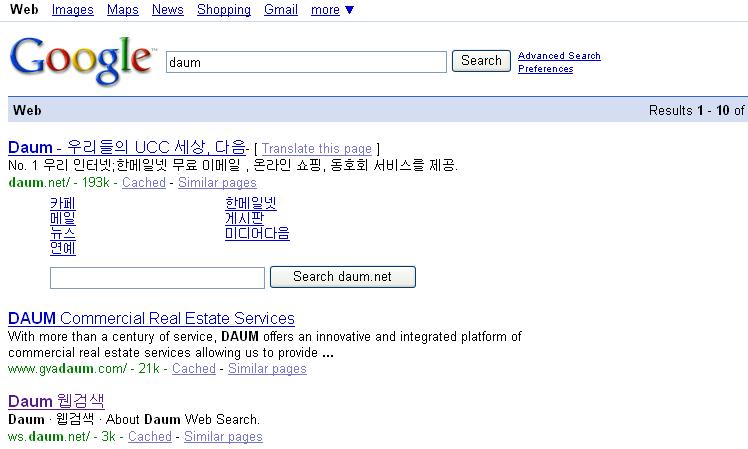The height and width of the screenshot is (449, 748).
Task: Open Cached copy of ws.daum.net result
Action: coord(150,436)
